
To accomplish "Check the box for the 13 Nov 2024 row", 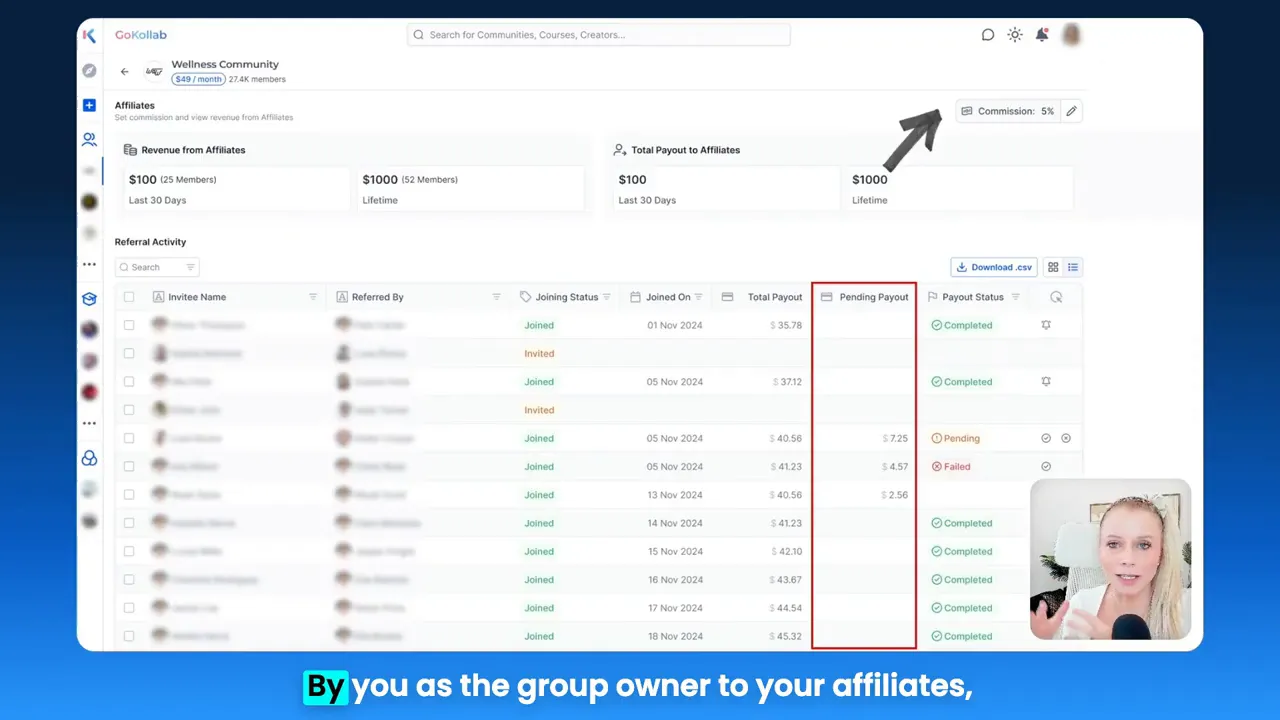I will click(x=129, y=494).
